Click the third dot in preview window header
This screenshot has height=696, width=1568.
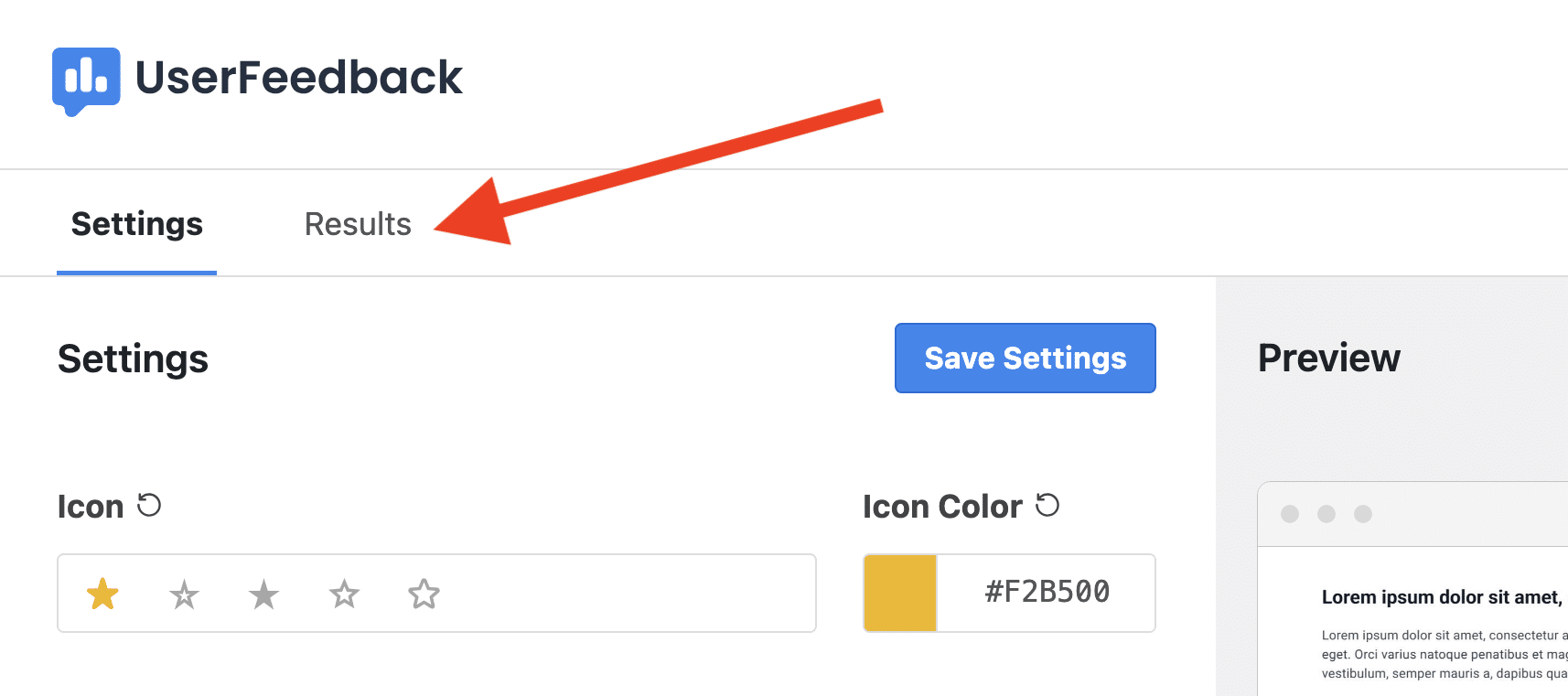pyautogui.click(x=1363, y=514)
